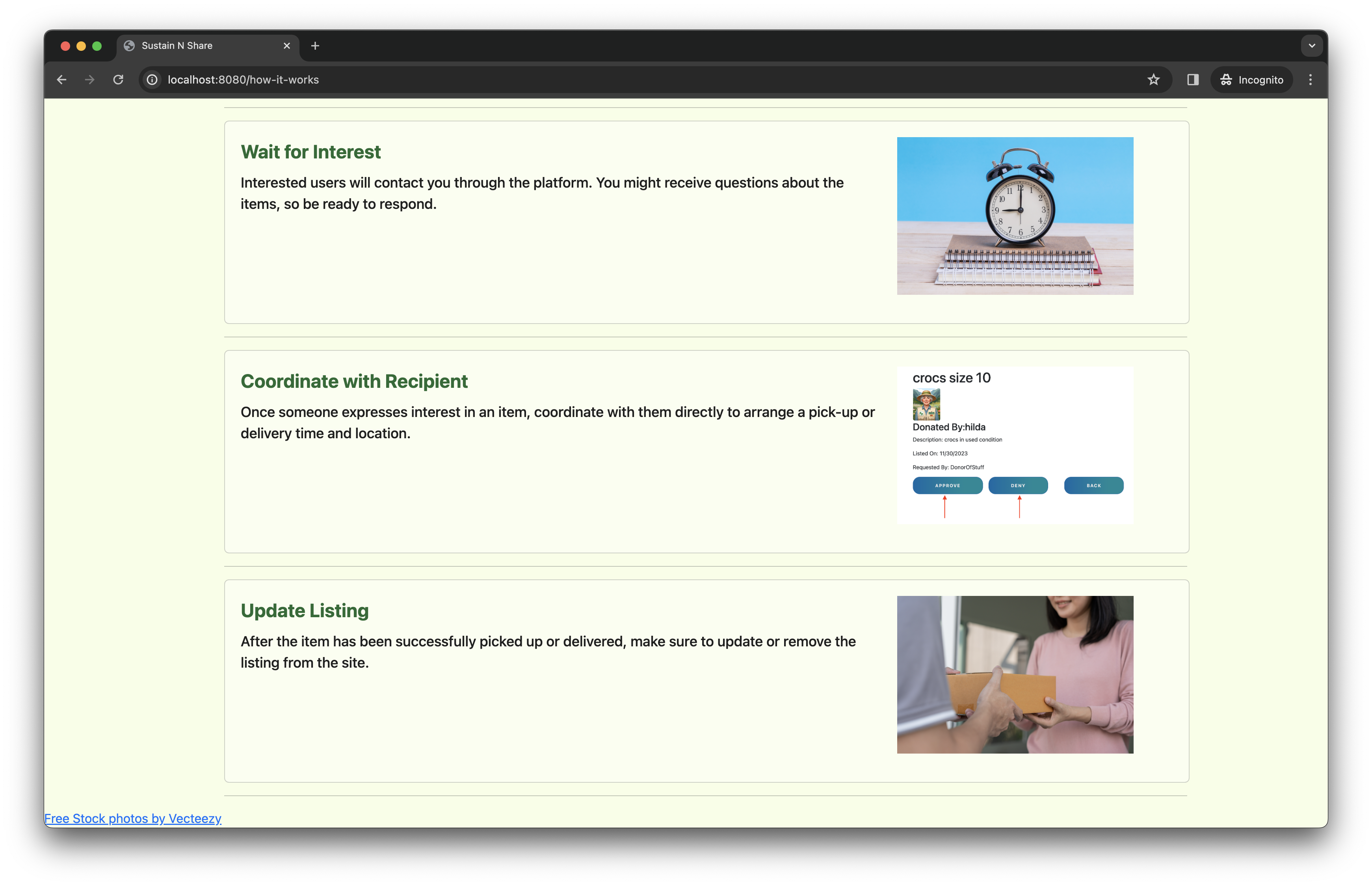Viewport: 1372px width, 886px height.
Task: Open a new tab with plus
Action: [315, 46]
